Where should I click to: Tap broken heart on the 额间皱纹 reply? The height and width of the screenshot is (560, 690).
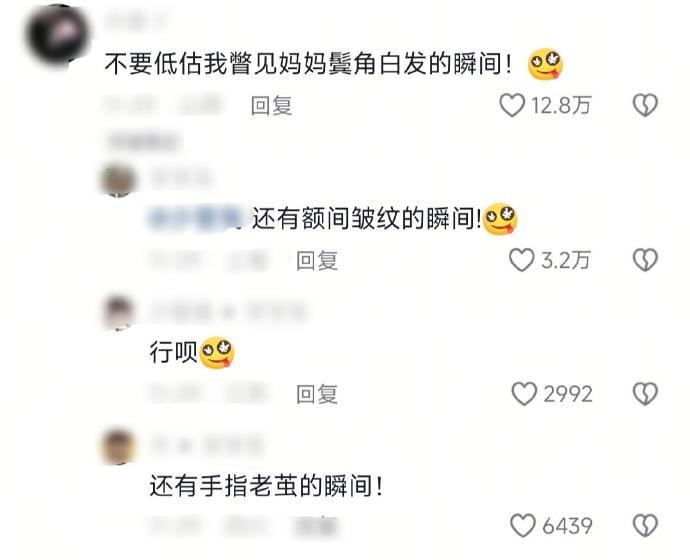[645, 260]
